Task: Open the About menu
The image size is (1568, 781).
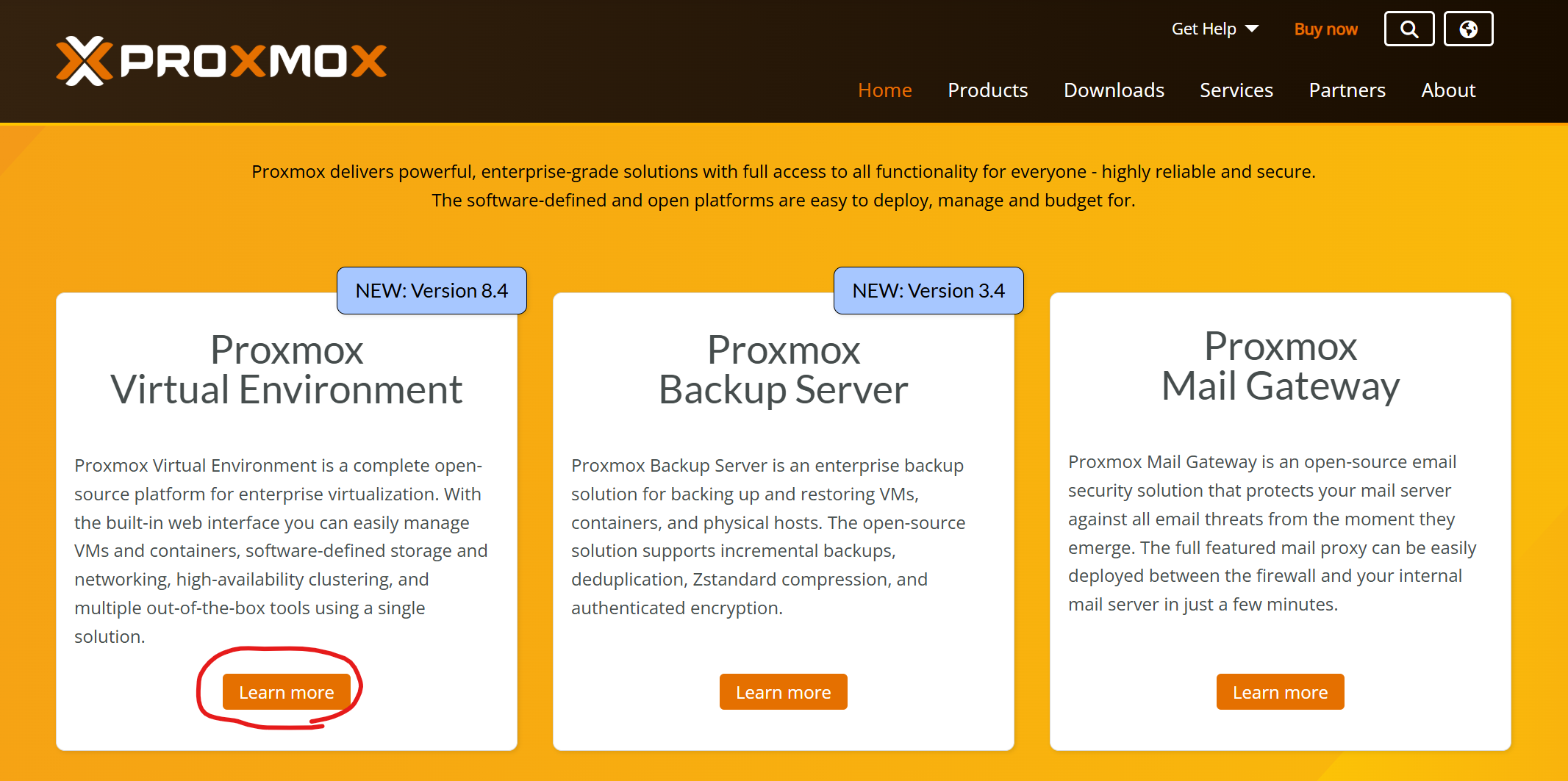Action: (1448, 90)
